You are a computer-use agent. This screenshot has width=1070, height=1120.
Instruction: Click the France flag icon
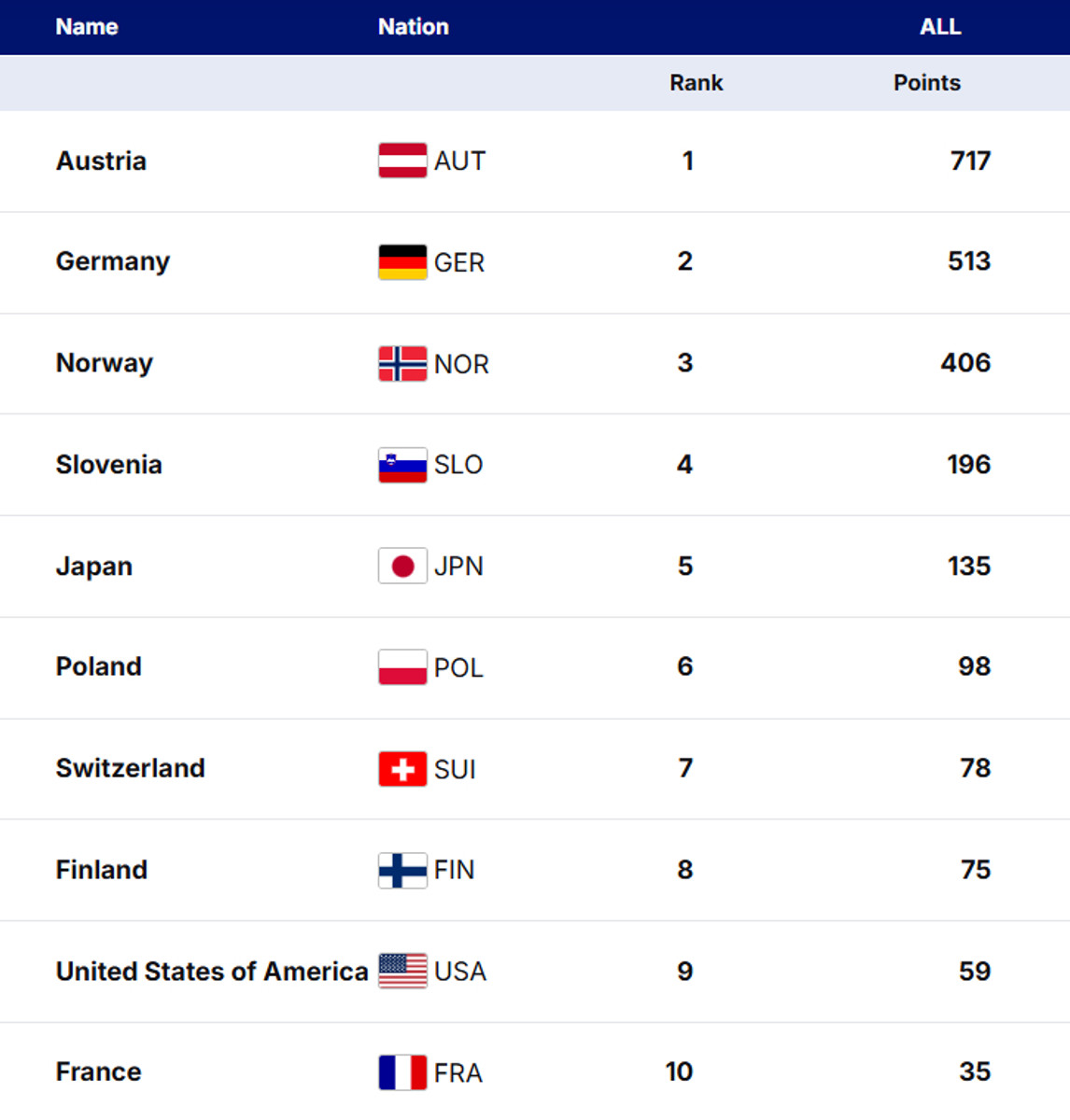402,1073
